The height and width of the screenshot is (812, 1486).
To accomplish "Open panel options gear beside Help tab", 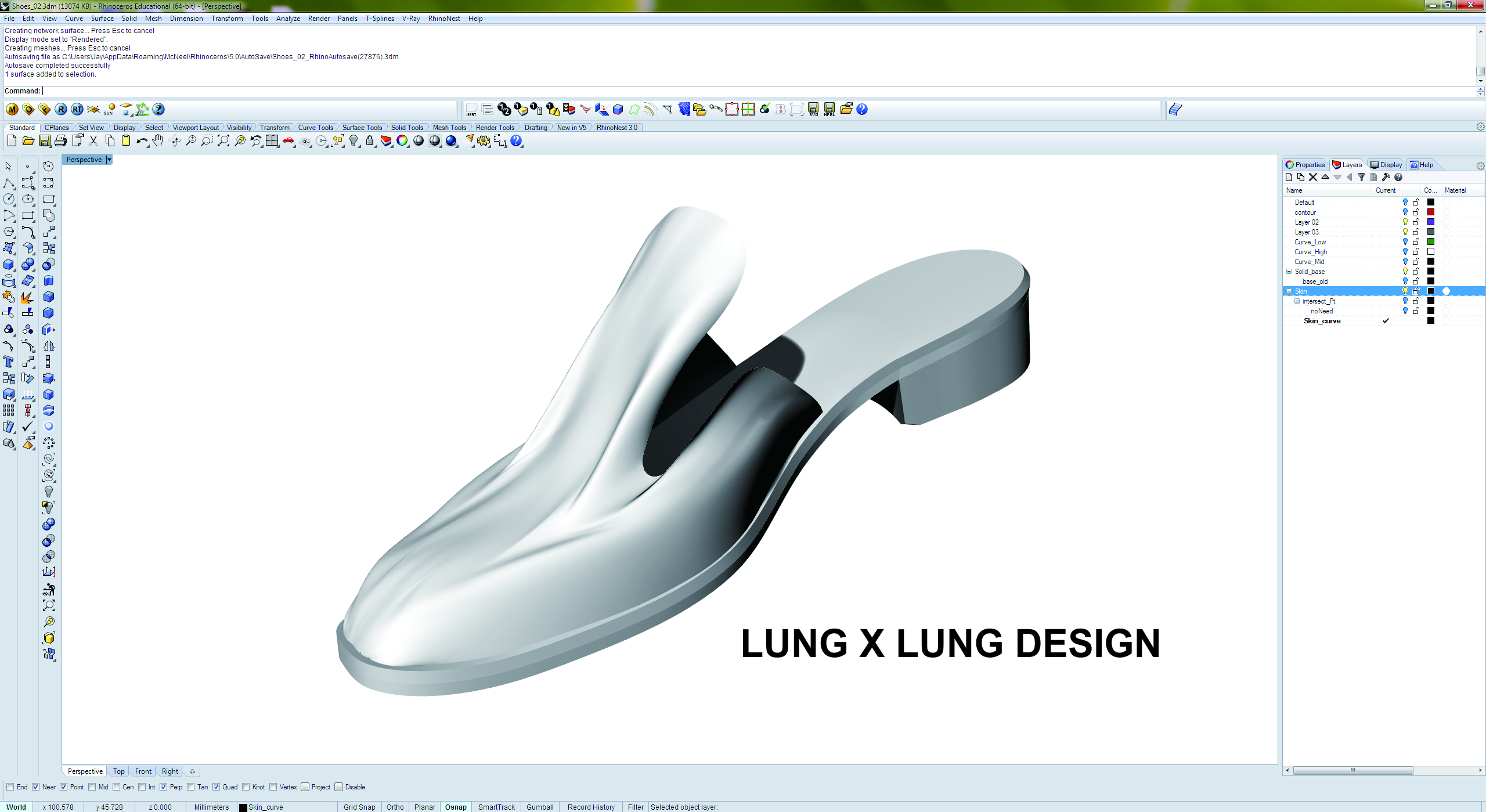I will coord(1480,165).
